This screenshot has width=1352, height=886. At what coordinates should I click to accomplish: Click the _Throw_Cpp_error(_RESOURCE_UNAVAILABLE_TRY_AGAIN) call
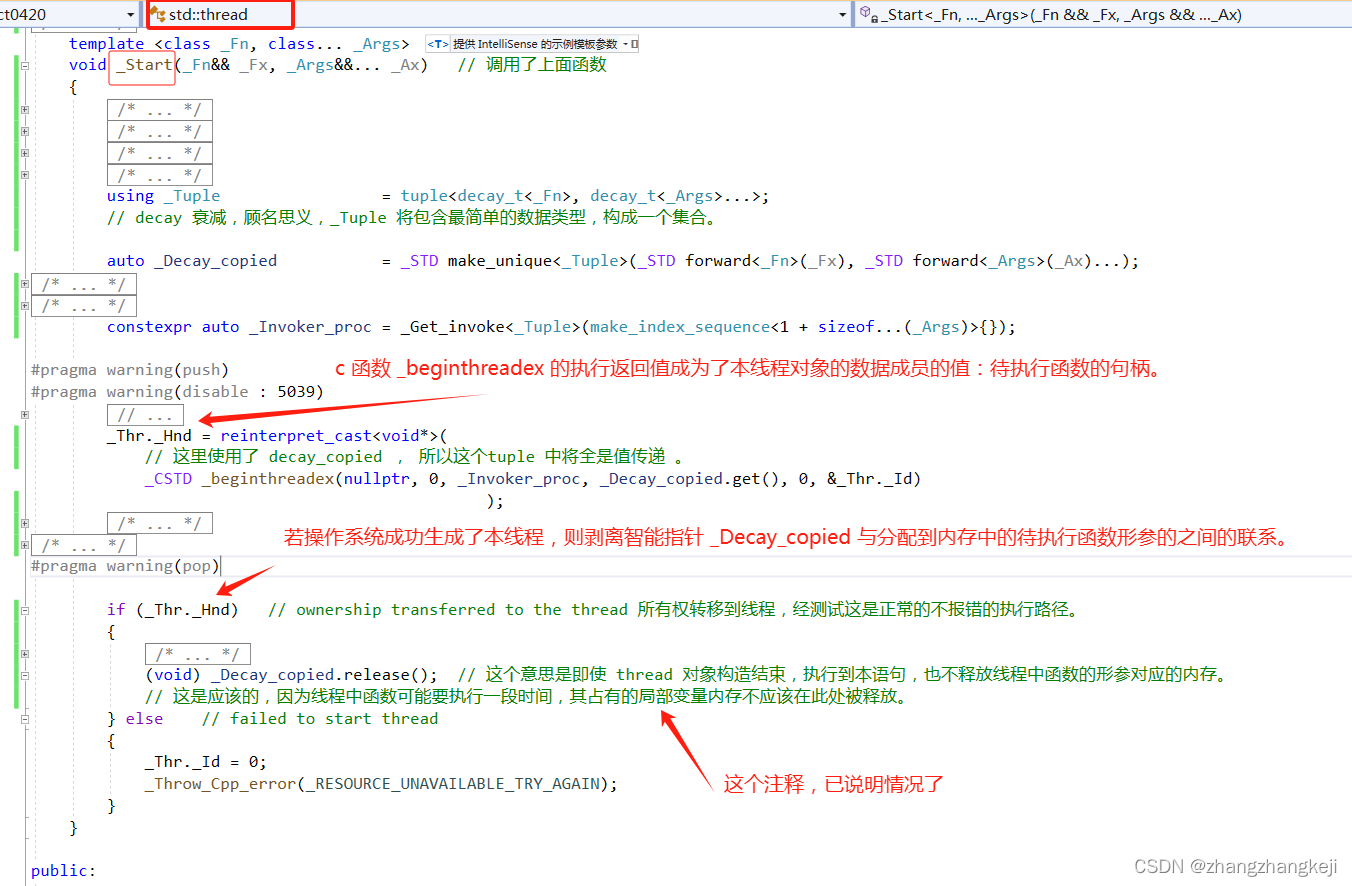coord(382,784)
